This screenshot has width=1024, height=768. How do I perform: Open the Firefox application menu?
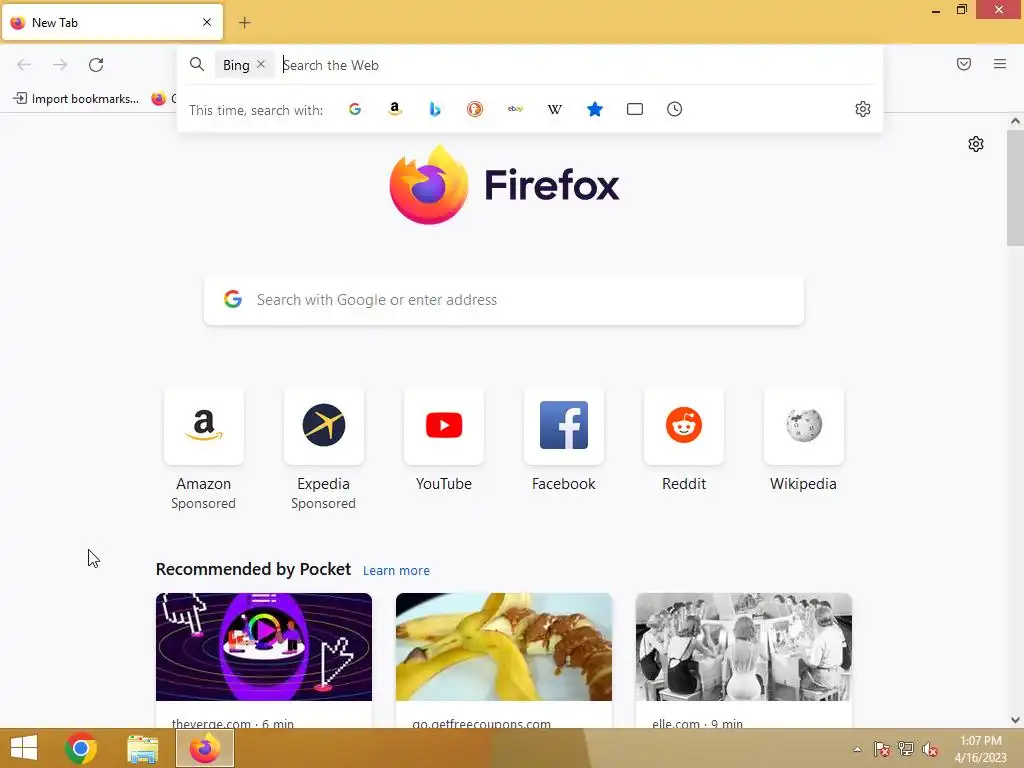tap(999, 64)
